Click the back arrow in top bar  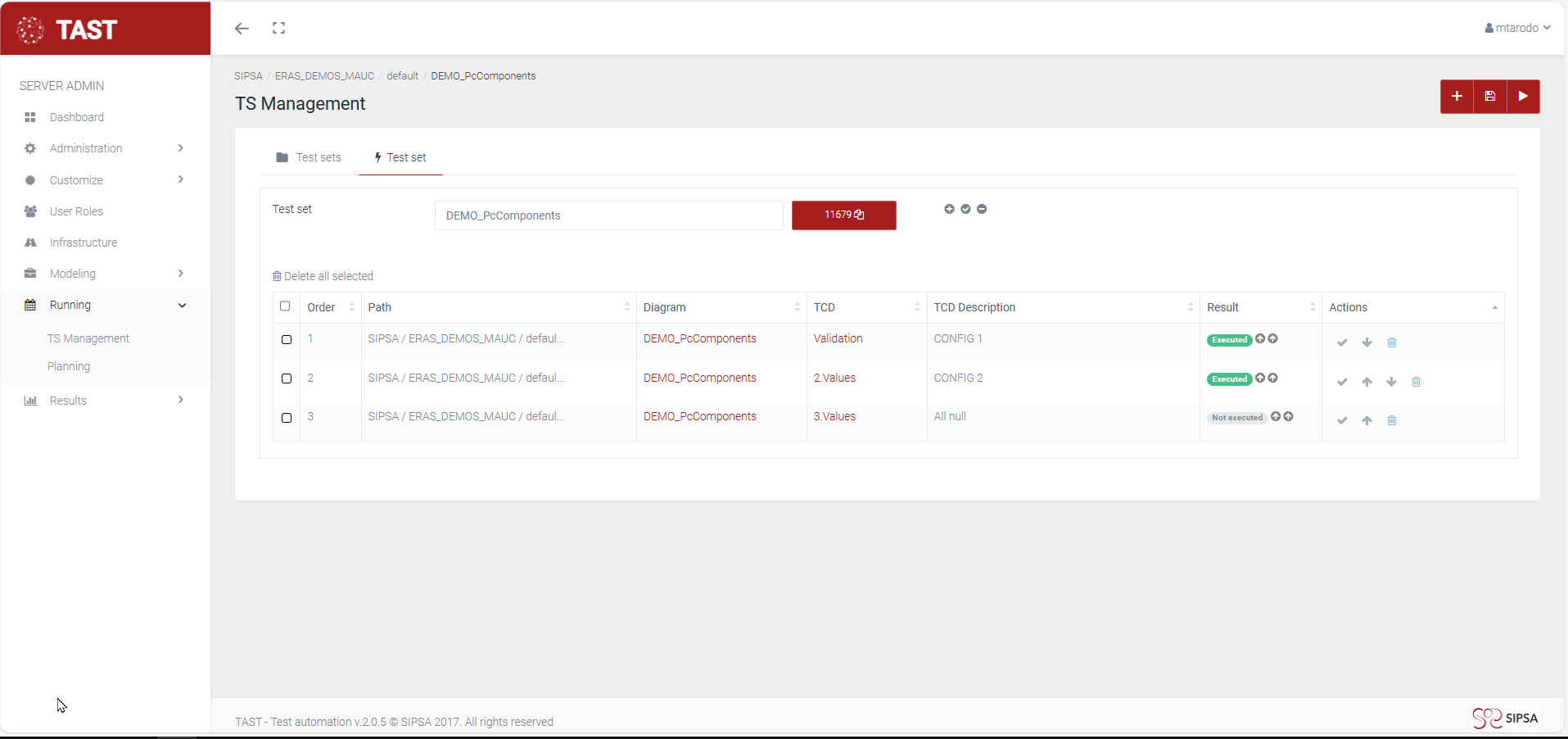(242, 29)
